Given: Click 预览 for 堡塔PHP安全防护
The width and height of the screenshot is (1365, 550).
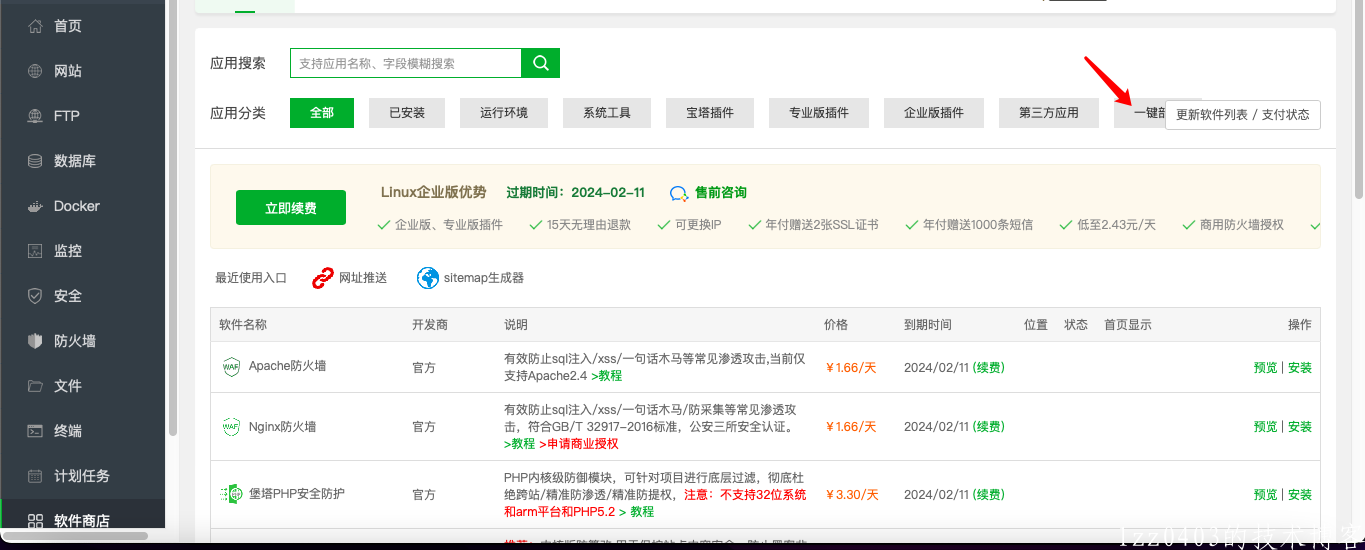Looking at the screenshot, I should [x=1265, y=494].
